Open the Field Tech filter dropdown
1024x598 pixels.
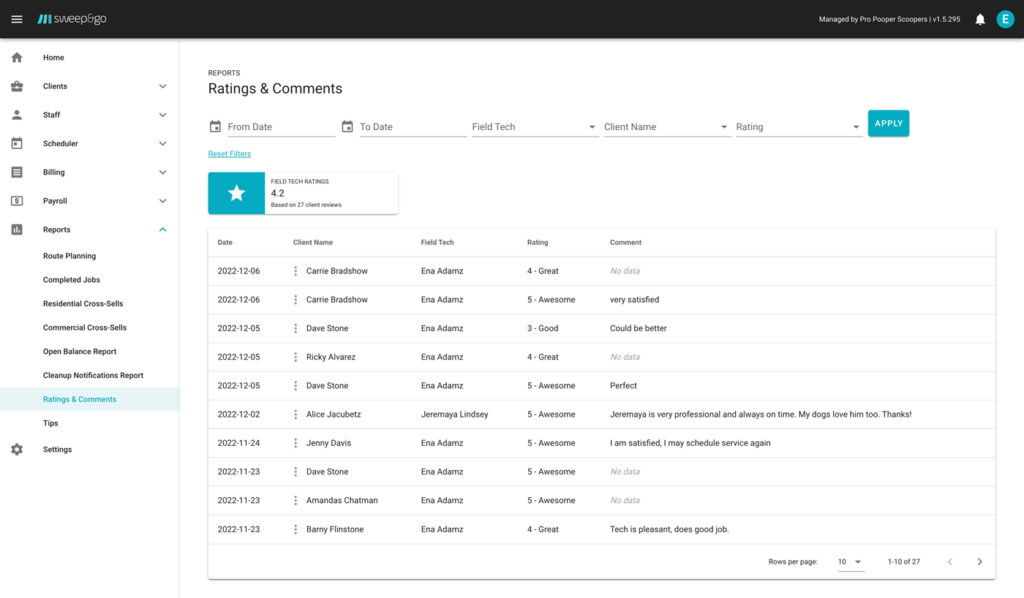[534, 127]
